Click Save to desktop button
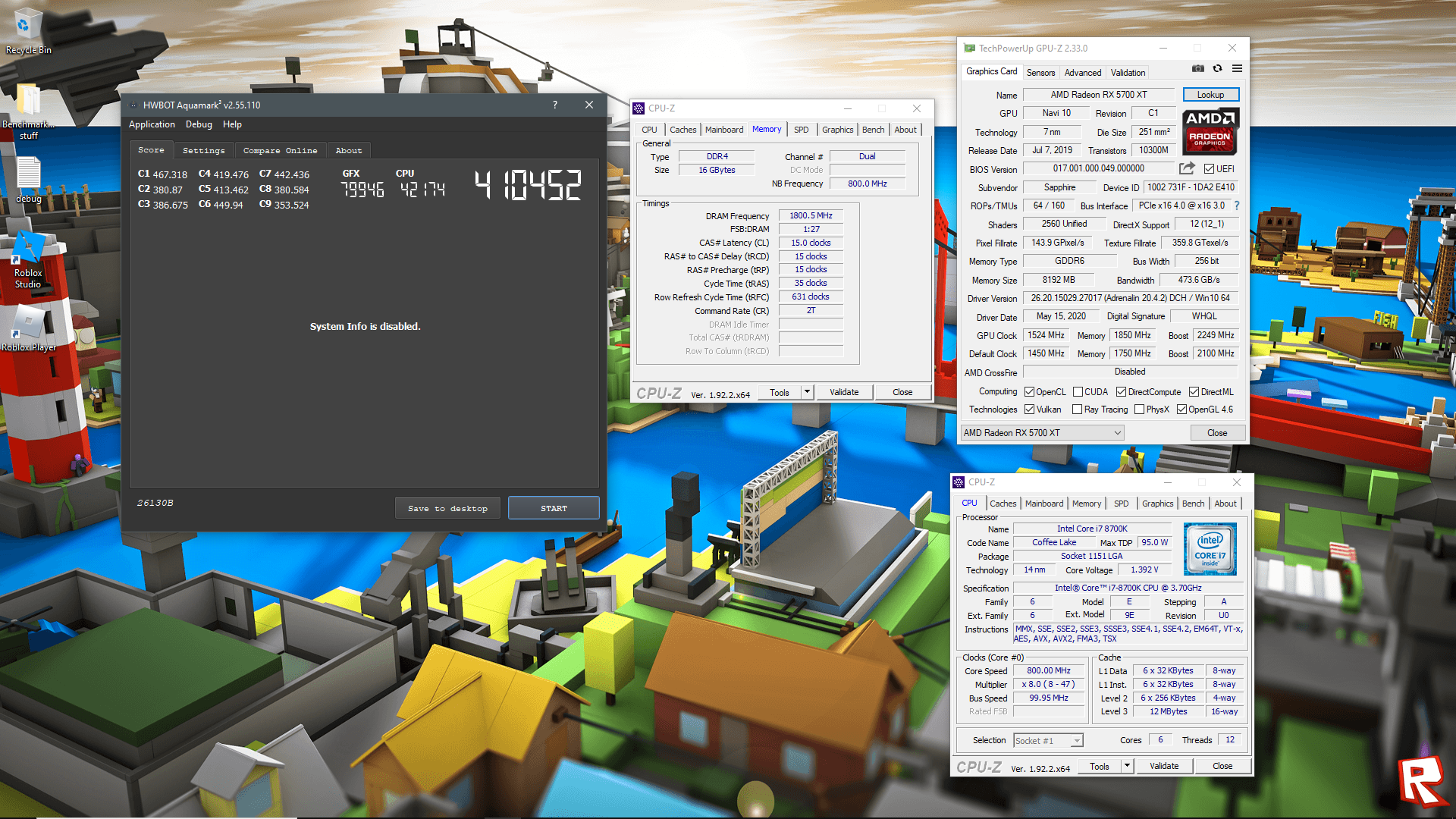The width and height of the screenshot is (1456, 819). [x=447, y=508]
